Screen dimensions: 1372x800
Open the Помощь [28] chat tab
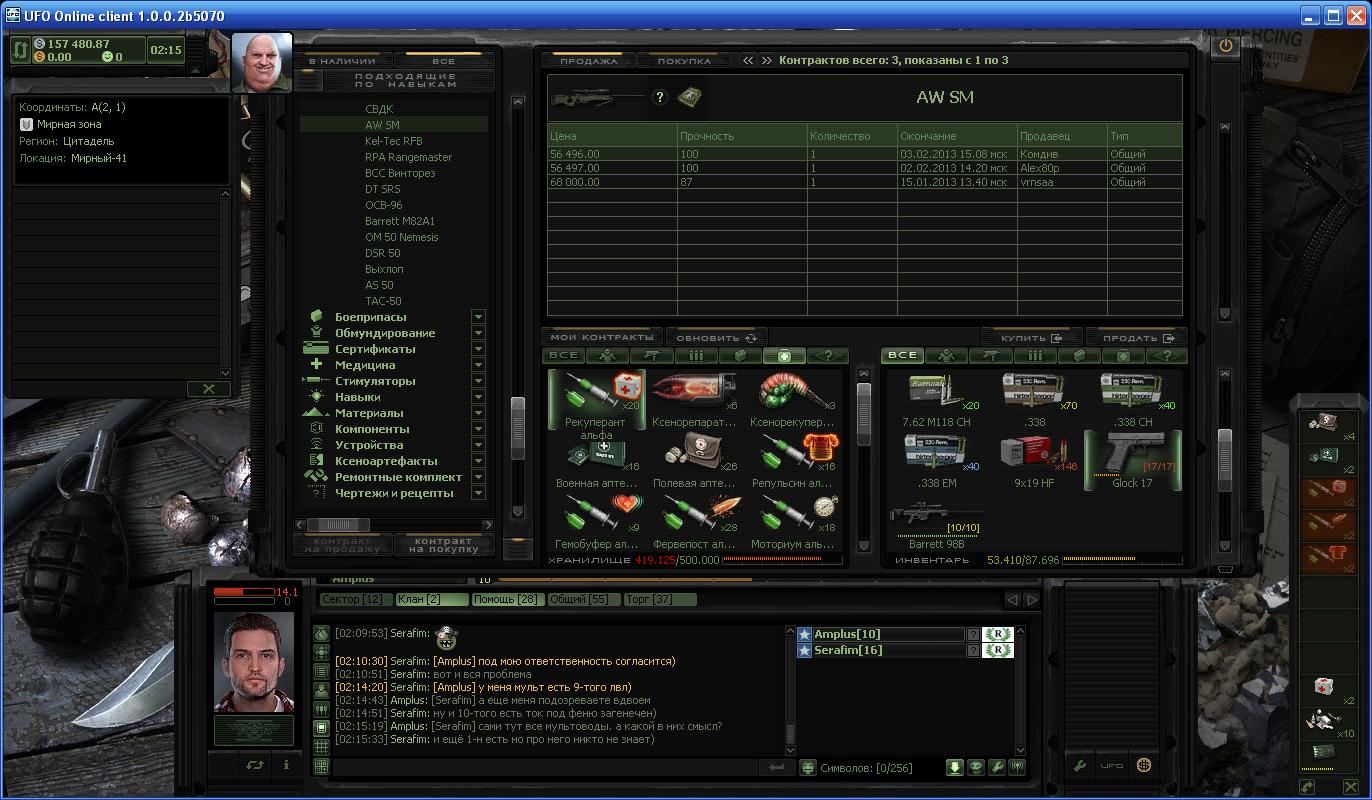(x=506, y=599)
